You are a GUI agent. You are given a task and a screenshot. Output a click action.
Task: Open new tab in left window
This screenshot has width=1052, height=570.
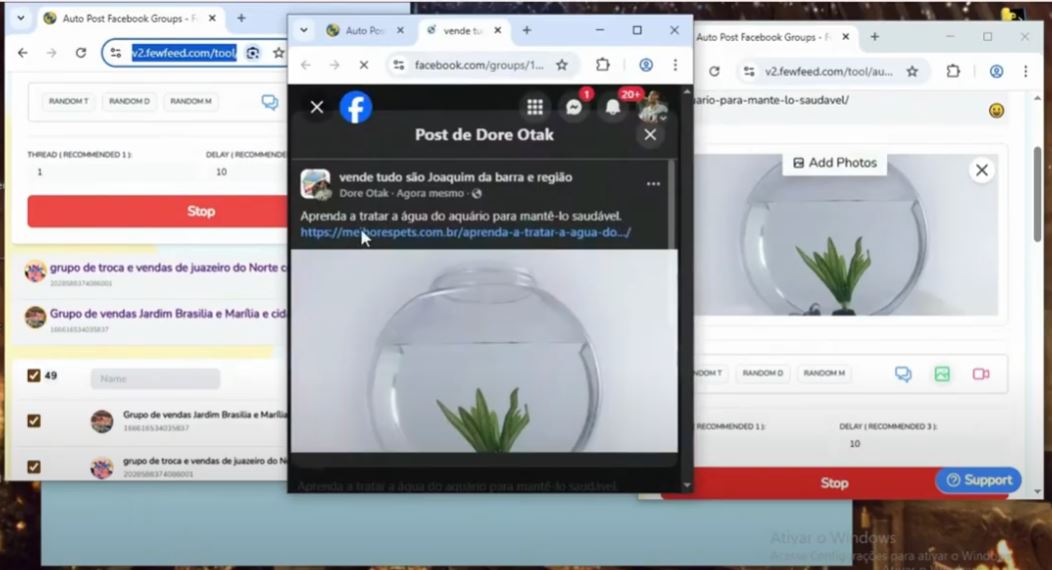click(241, 18)
